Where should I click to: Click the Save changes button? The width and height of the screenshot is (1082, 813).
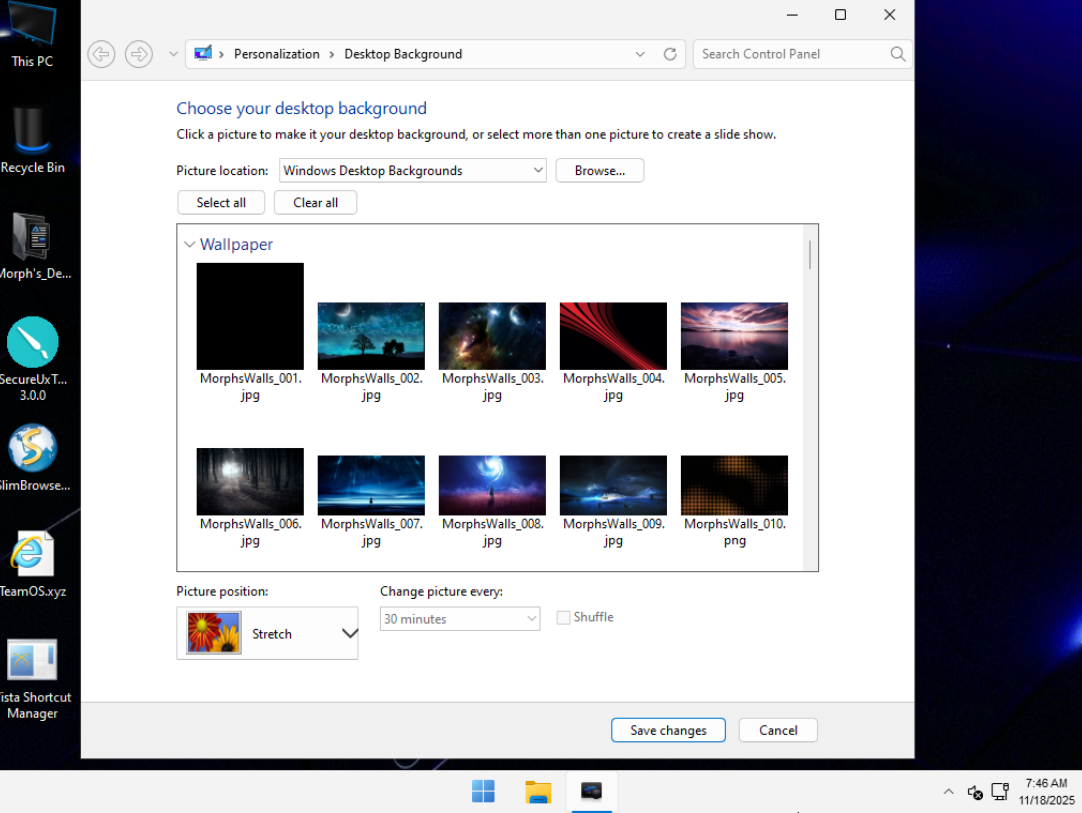coord(668,730)
